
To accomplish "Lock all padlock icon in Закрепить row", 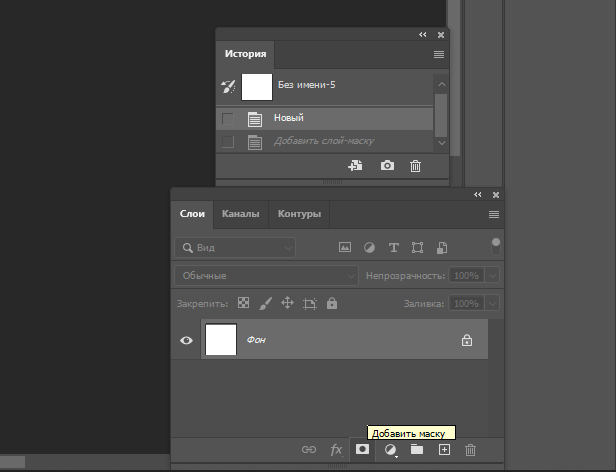I will (x=332, y=303).
